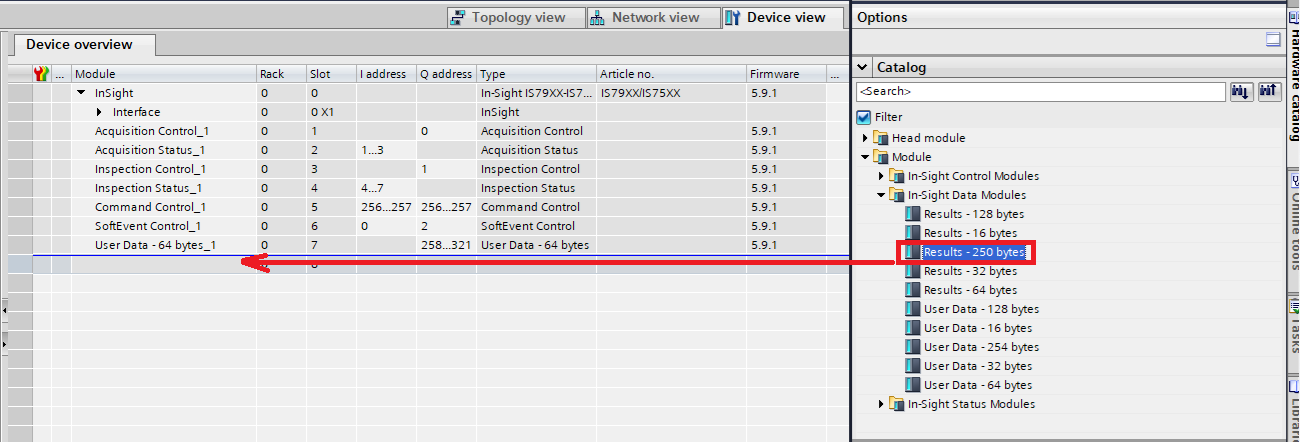Click the I address cell 1...3
Image resolution: width=1300 pixels, height=442 pixels.
pyautogui.click(x=387, y=150)
